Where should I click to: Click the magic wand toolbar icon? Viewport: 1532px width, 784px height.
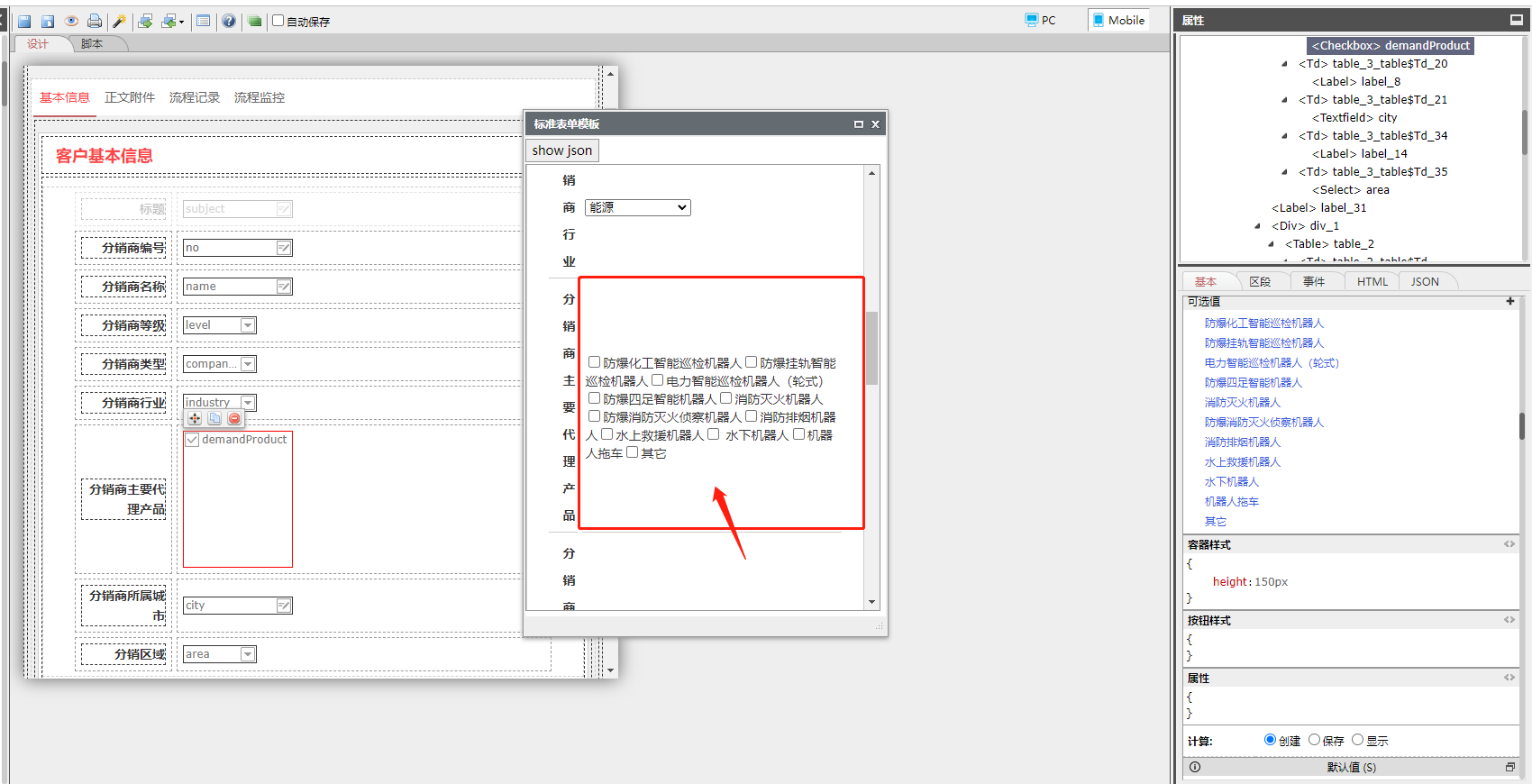[x=119, y=21]
